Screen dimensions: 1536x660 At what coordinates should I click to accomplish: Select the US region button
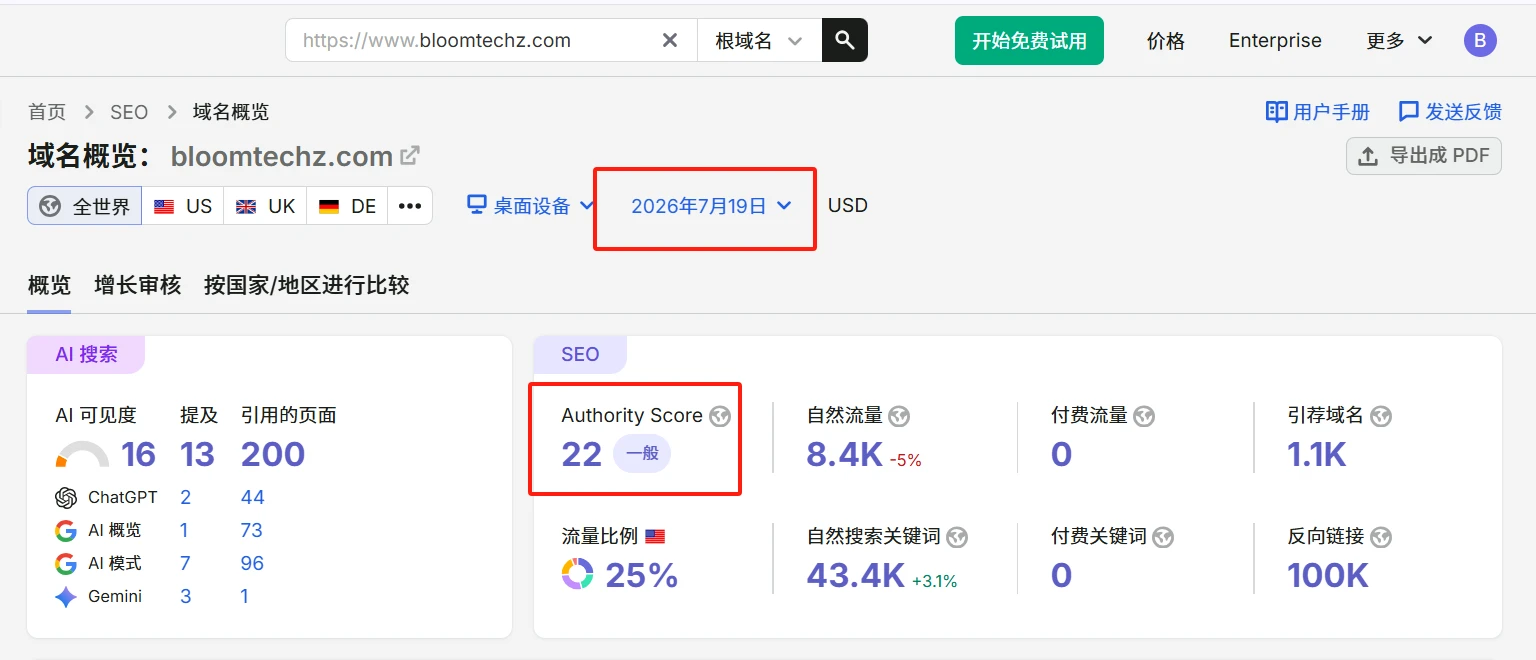(183, 206)
